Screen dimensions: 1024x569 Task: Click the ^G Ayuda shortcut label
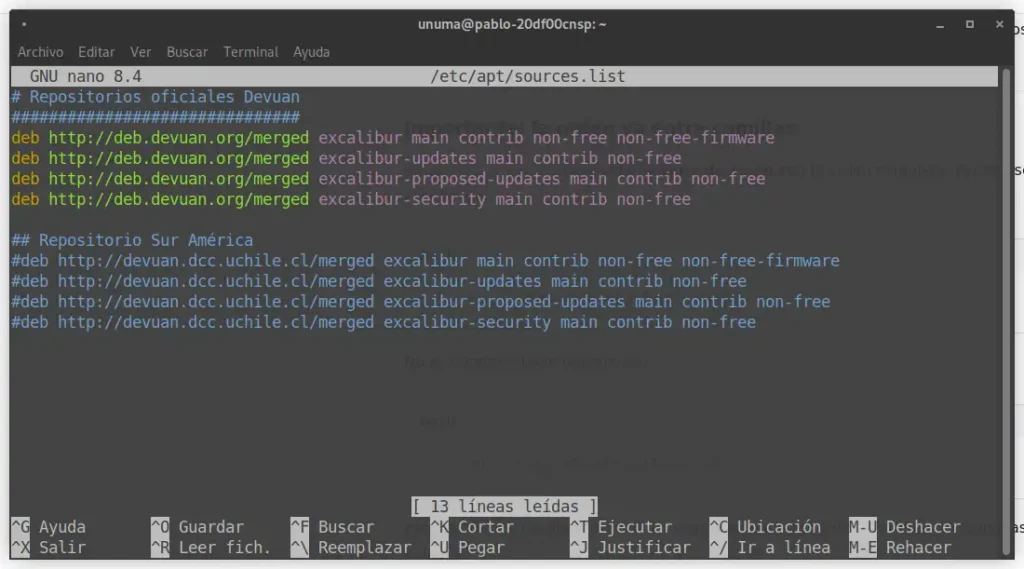(48, 527)
